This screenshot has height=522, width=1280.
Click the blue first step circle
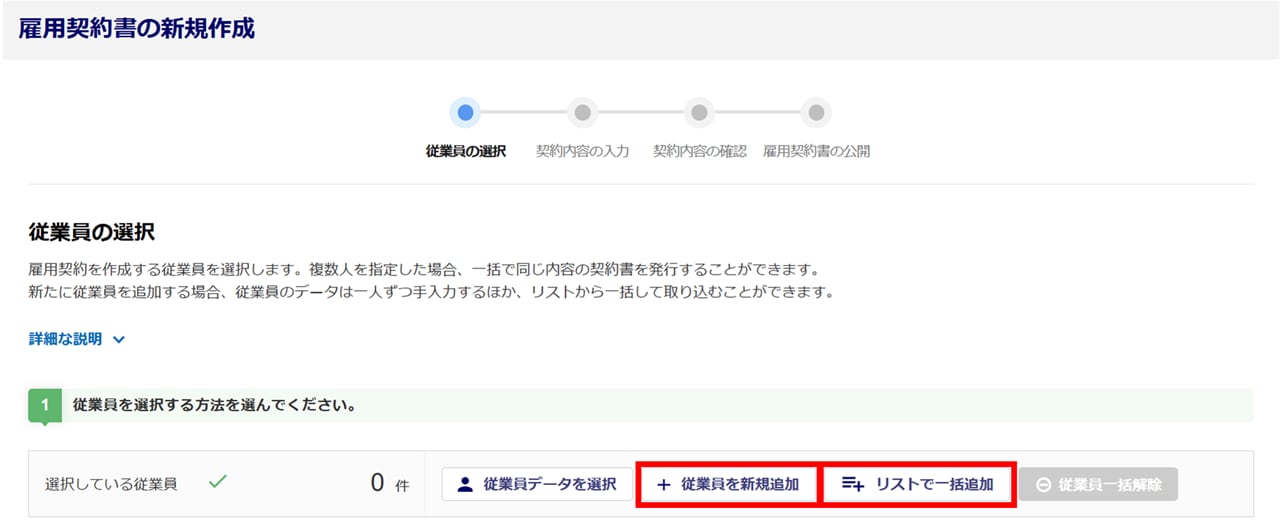465,112
